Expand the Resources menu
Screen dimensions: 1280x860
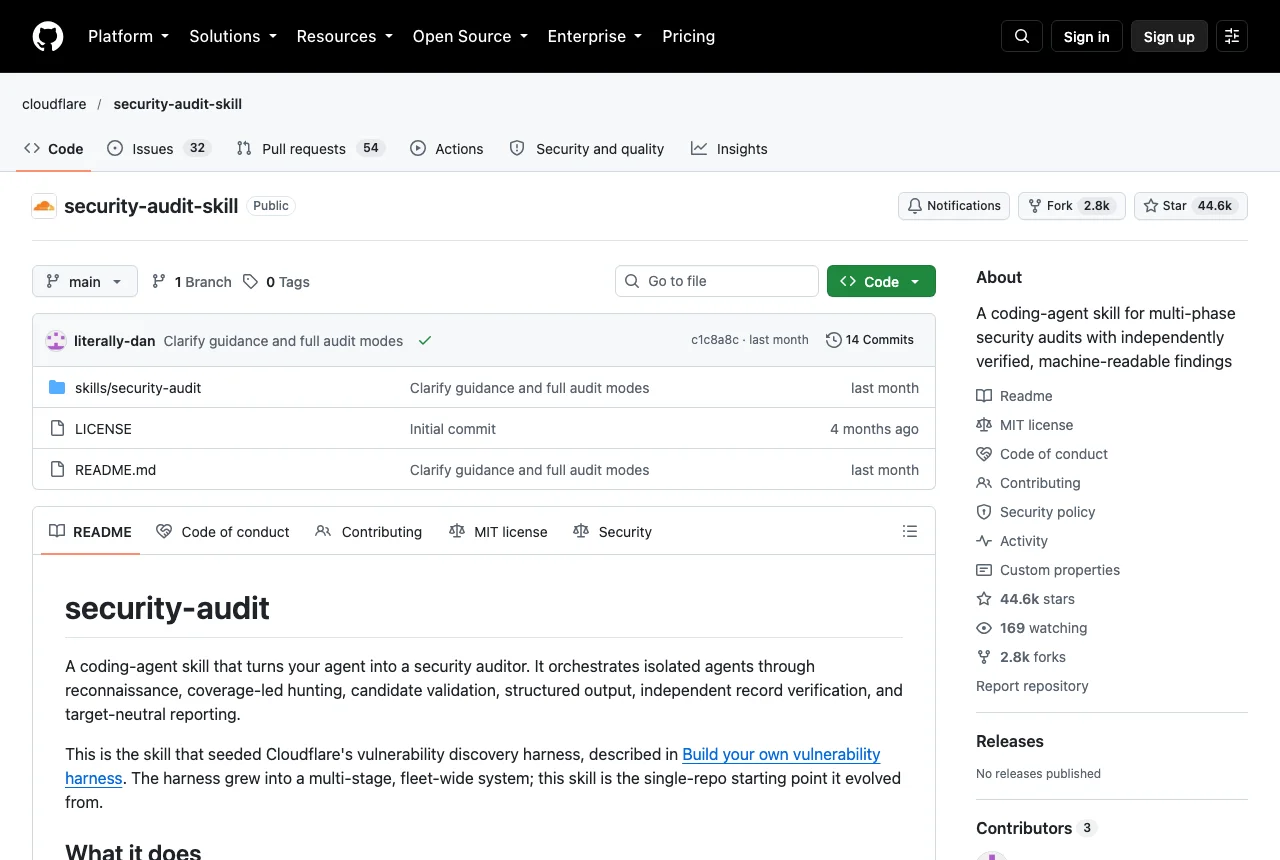tap(344, 36)
